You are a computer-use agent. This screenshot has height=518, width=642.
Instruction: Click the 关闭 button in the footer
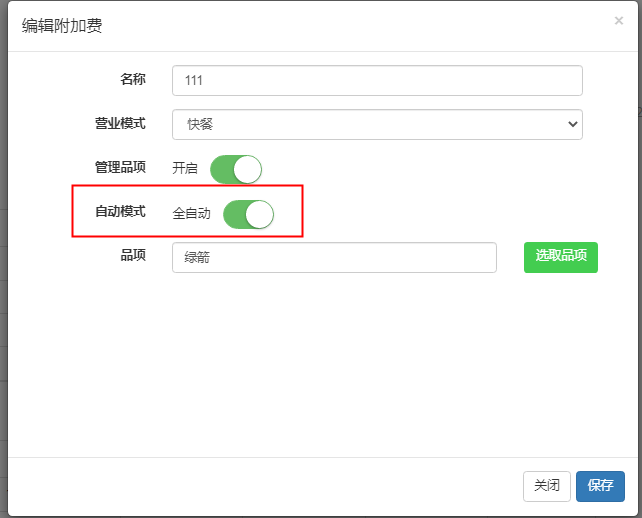(546, 485)
